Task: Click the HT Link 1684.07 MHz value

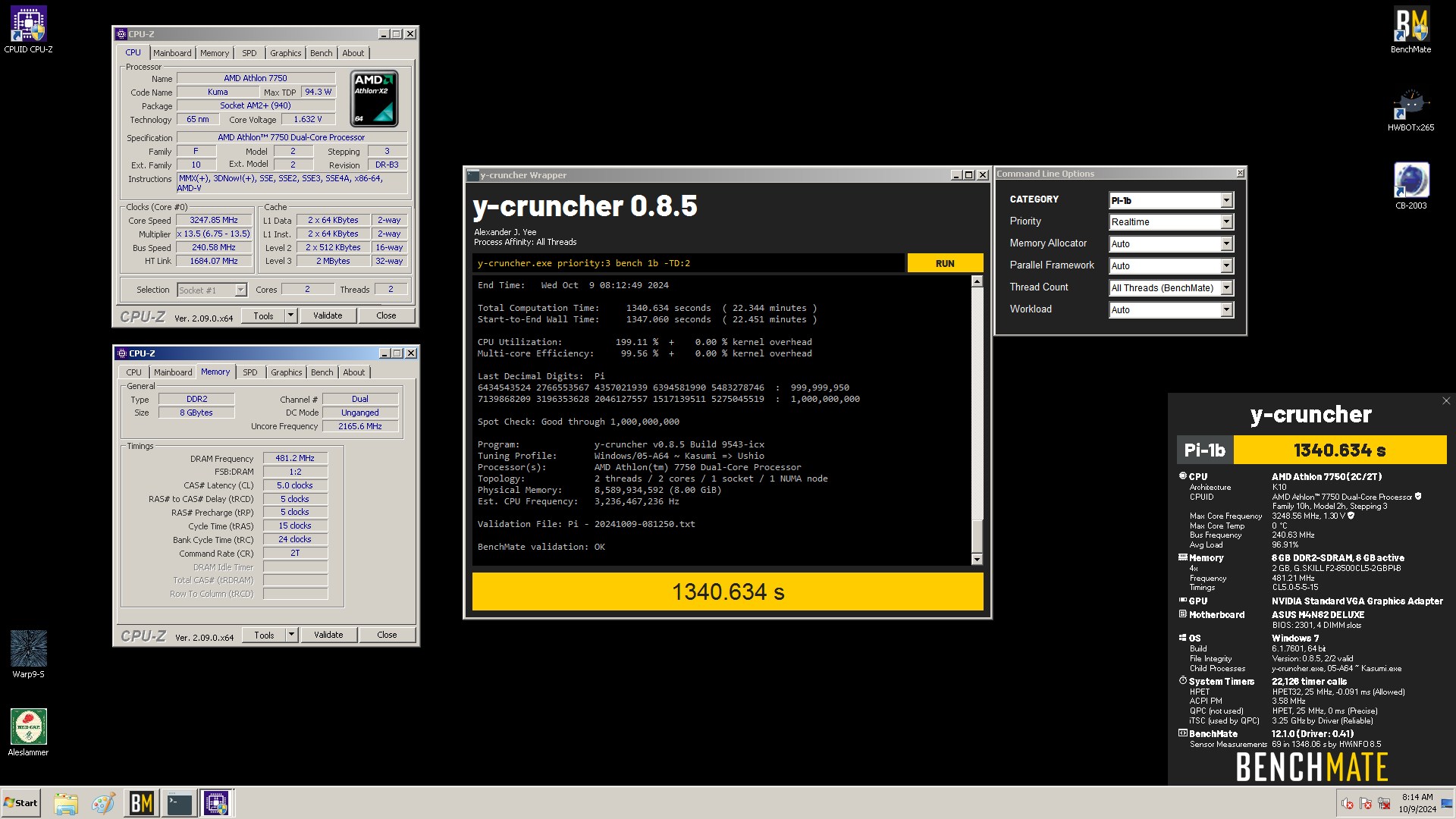Action: tap(214, 262)
